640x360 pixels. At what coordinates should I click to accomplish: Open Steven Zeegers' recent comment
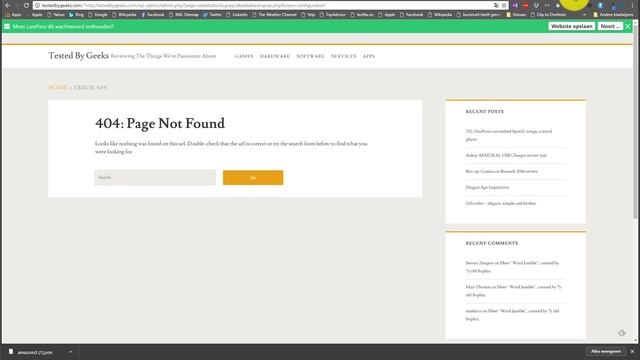[x=512, y=267]
